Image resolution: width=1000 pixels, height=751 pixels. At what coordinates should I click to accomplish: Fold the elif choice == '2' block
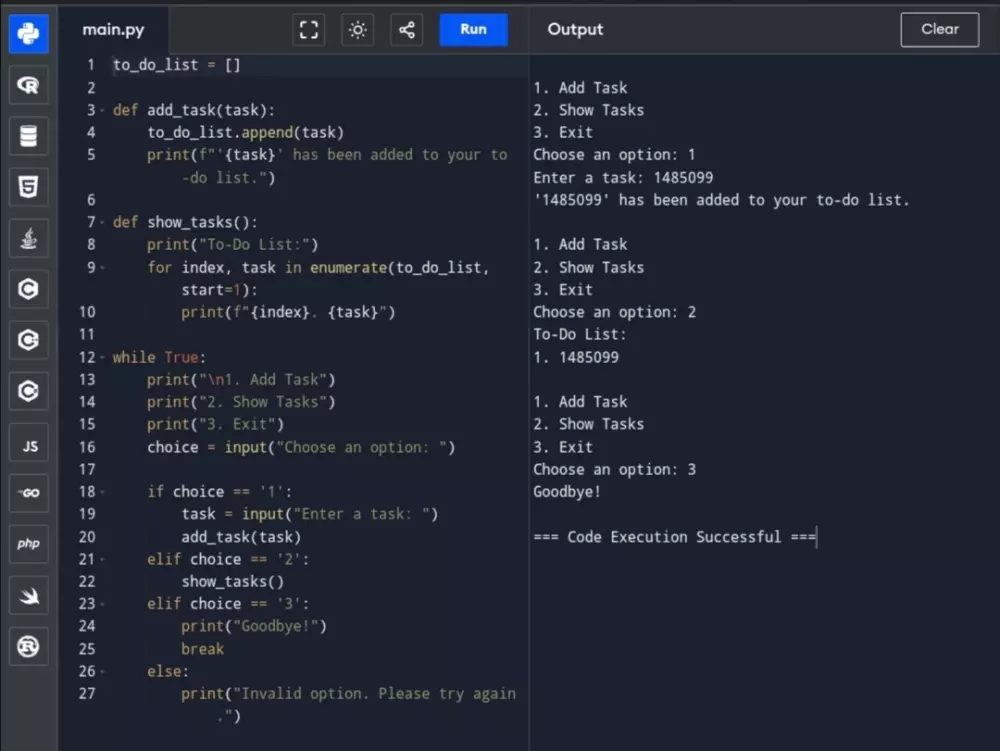pos(102,559)
